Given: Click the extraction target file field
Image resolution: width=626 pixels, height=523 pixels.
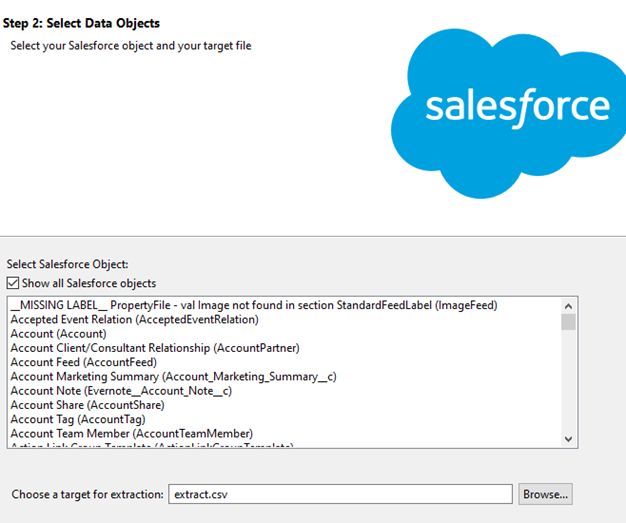Looking at the screenshot, I should coord(340,494).
